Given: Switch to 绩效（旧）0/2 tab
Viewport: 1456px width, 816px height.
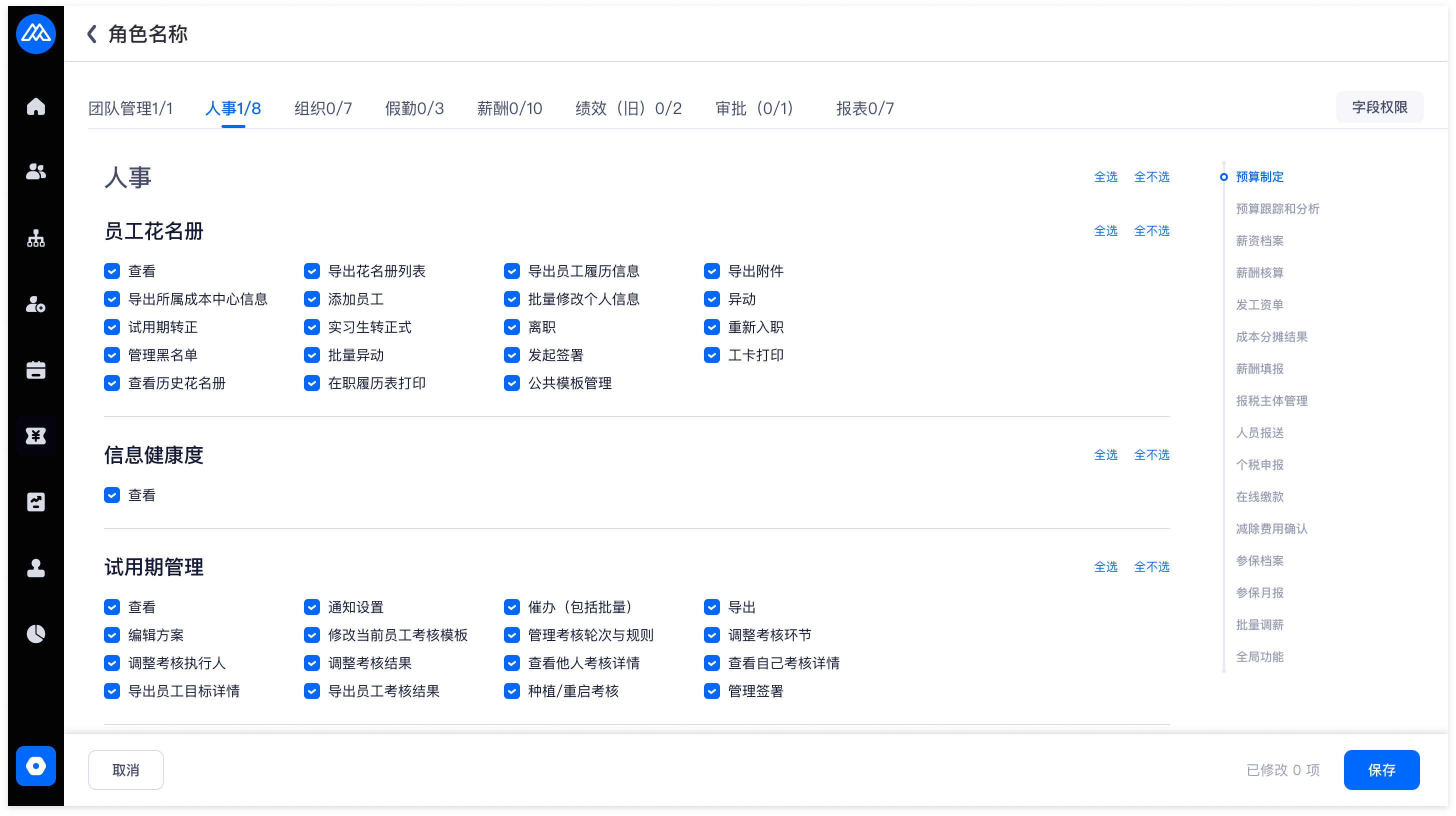Looking at the screenshot, I should (628, 108).
